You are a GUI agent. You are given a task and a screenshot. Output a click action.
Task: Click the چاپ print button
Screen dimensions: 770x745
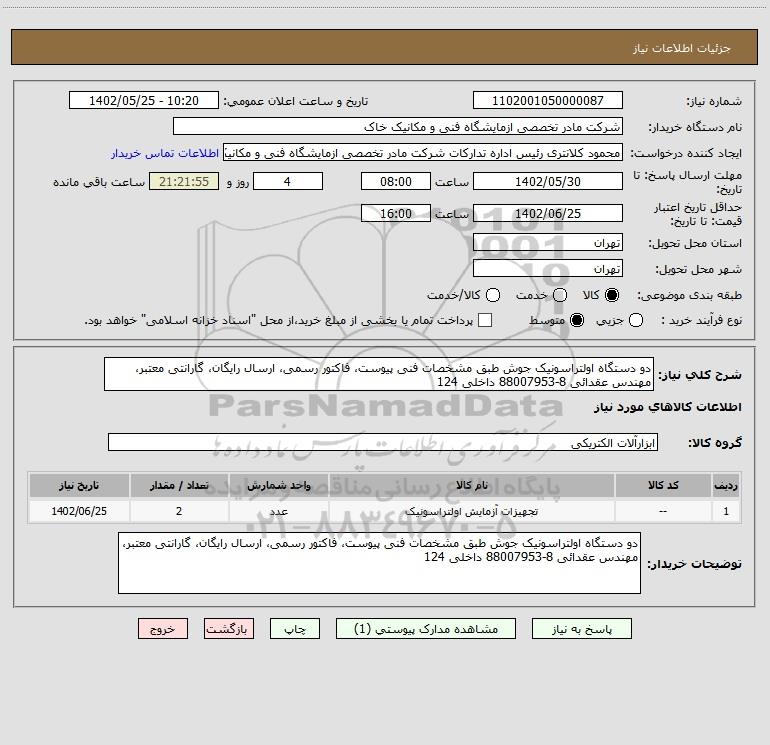295,629
